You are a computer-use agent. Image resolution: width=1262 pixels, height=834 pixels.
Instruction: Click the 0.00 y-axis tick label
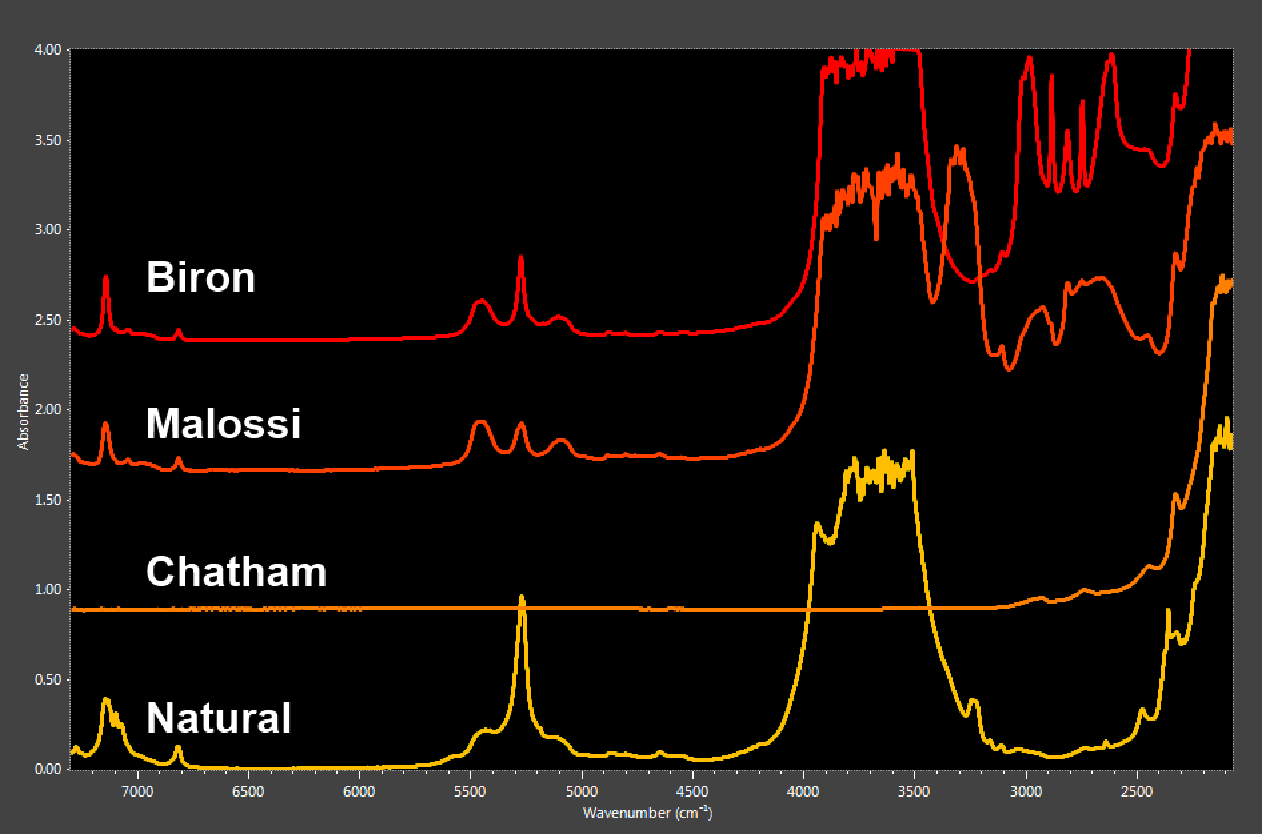pos(48,770)
